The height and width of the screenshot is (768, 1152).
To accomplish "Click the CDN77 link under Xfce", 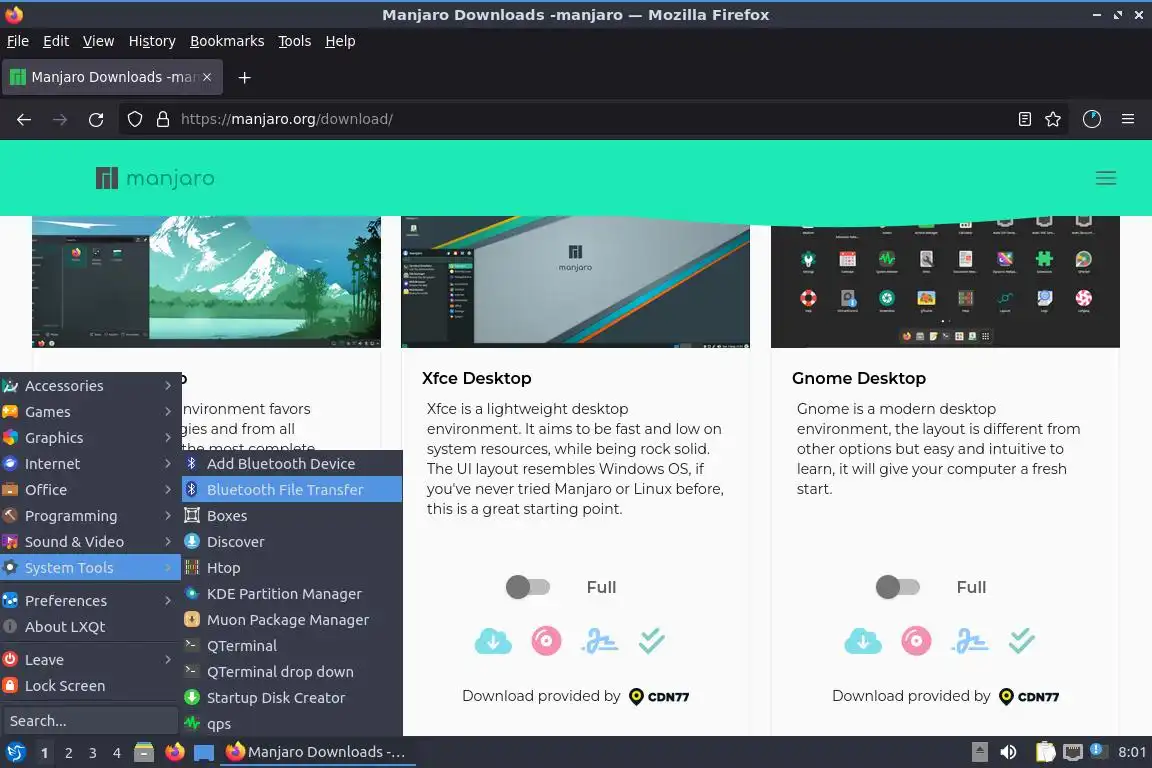I will pos(659,696).
